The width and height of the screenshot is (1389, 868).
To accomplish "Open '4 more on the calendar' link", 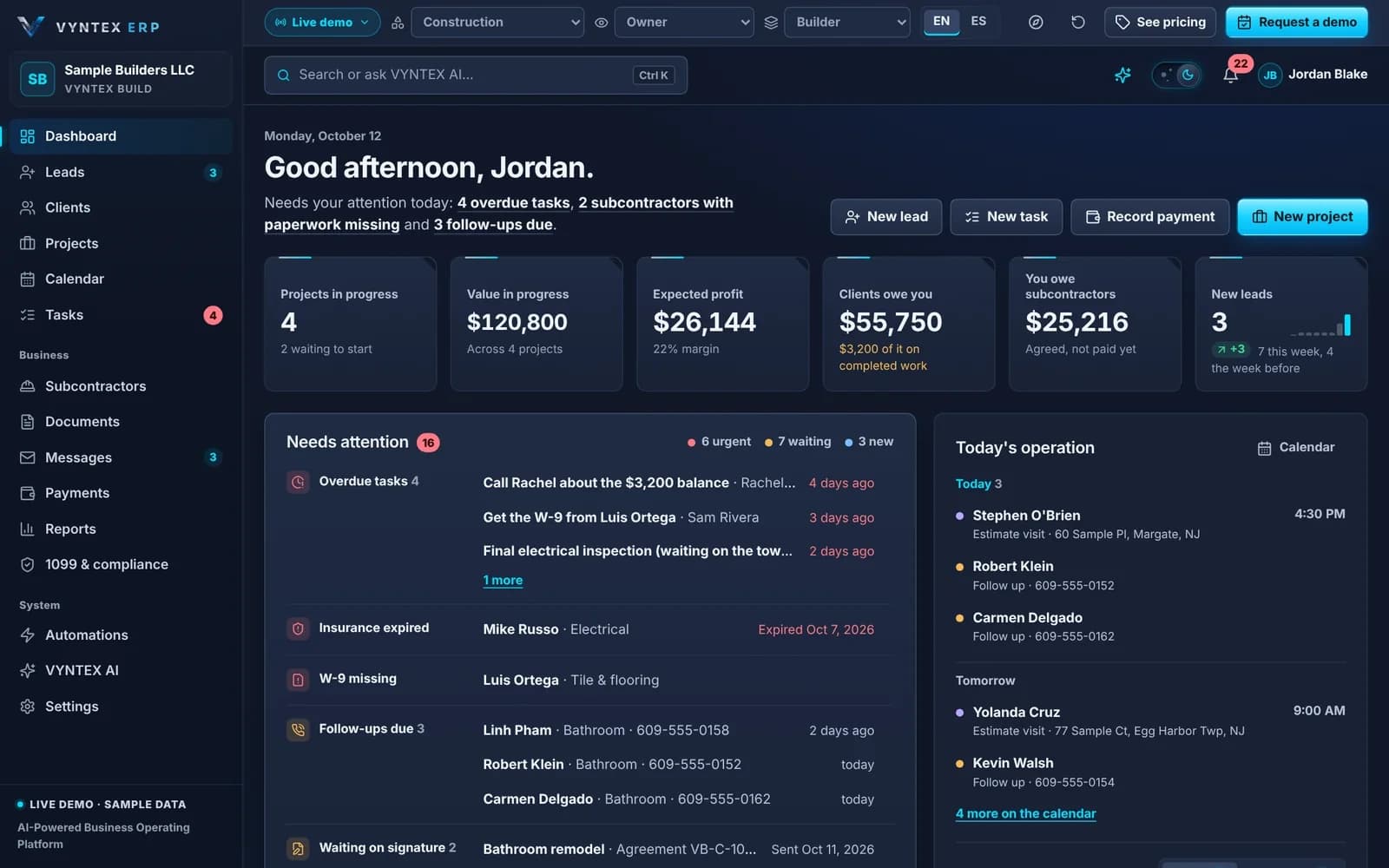I will (x=1025, y=814).
